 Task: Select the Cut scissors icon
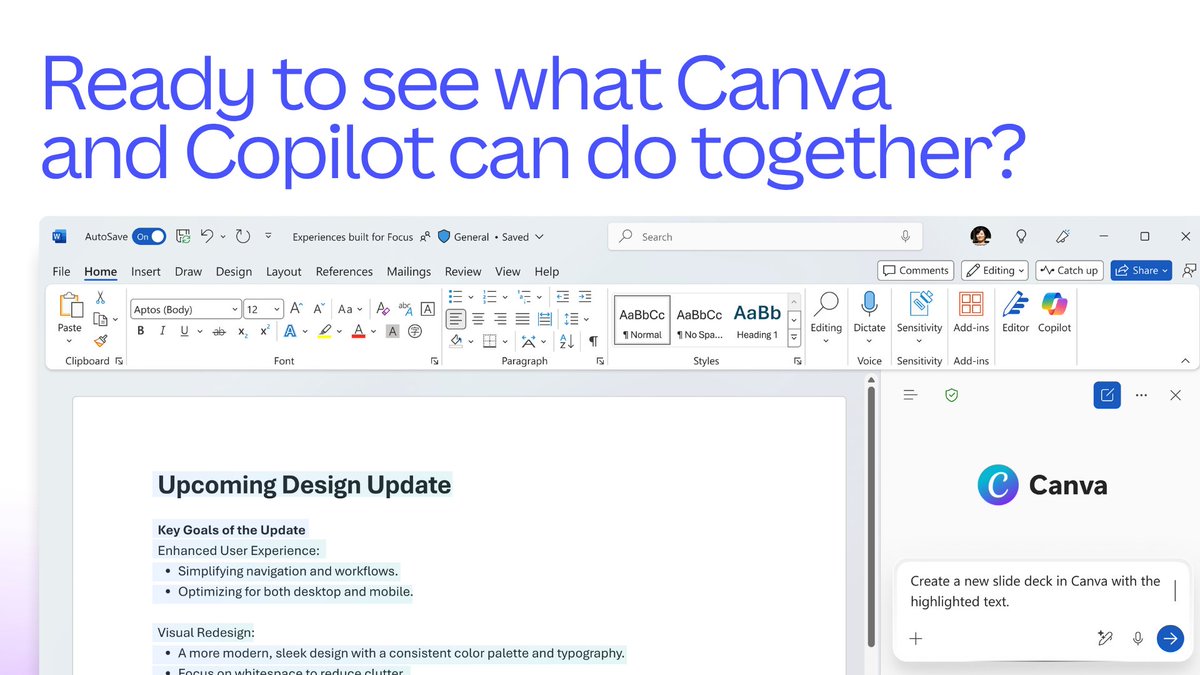(x=100, y=297)
